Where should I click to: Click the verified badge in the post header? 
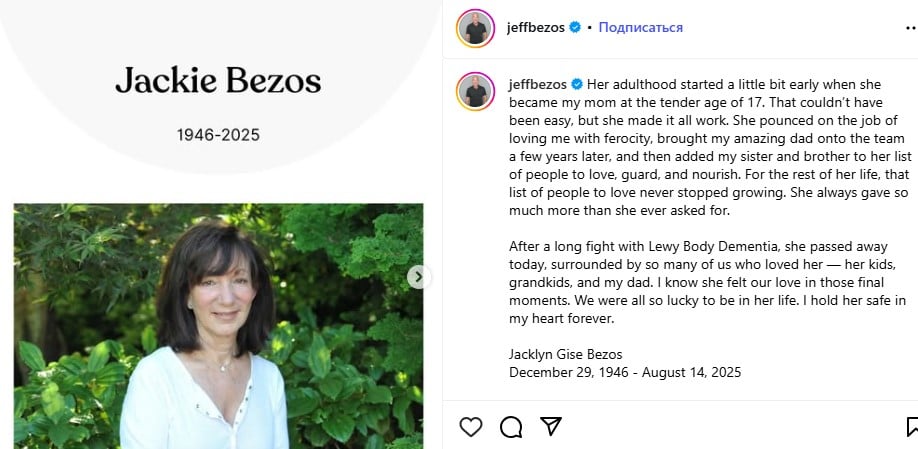click(575, 27)
